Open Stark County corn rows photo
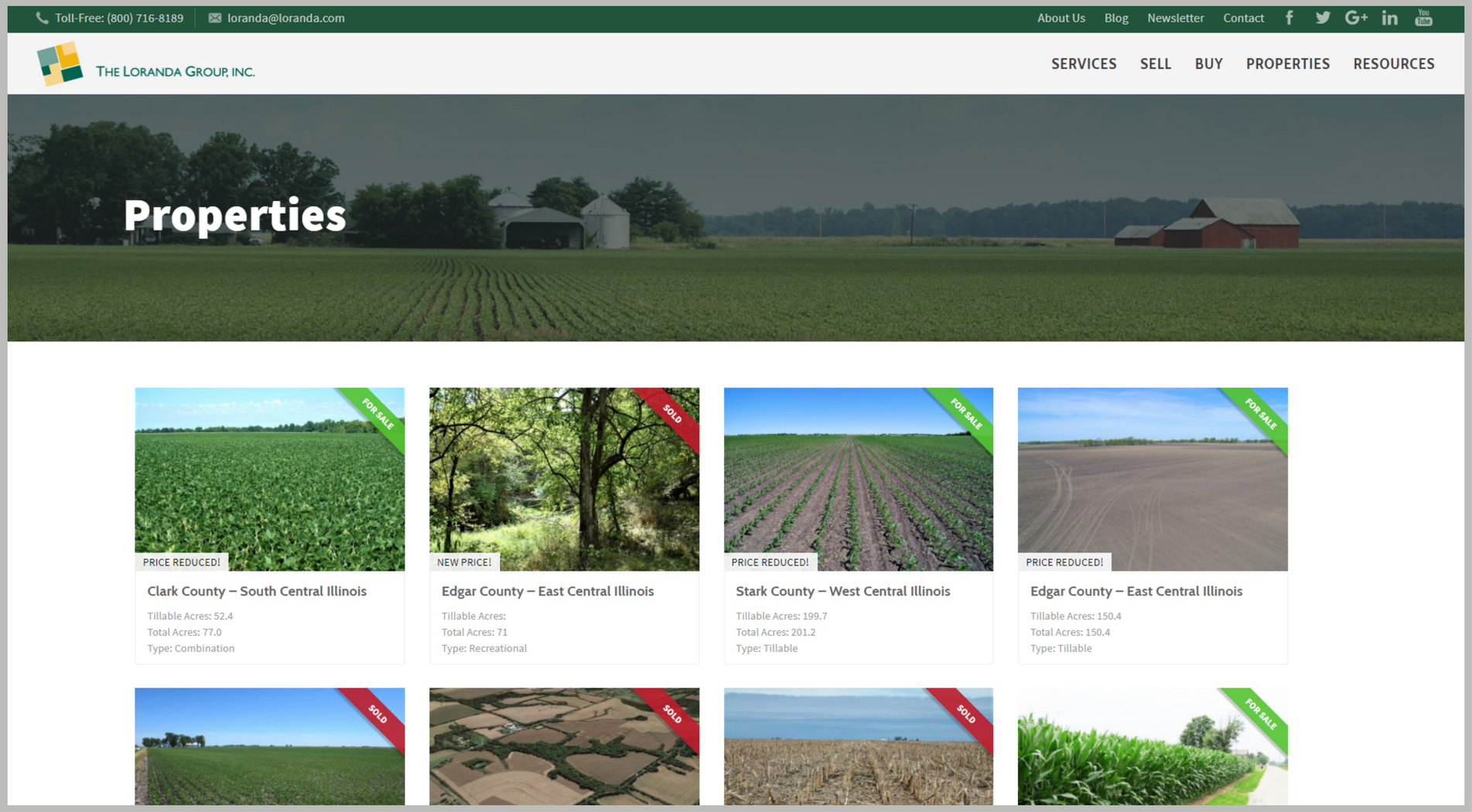The height and width of the screenshot is (812, 1472). point(858,479)
